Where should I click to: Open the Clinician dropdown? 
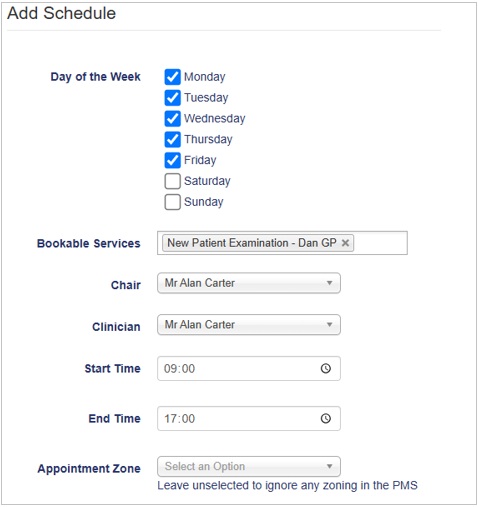click(x=249, y=325)
